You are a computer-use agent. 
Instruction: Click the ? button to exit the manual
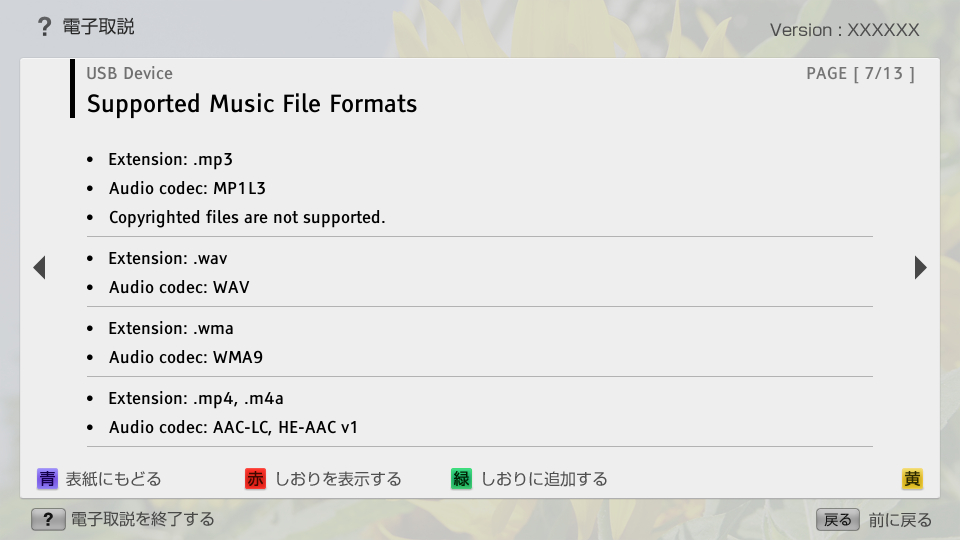pyautogui.click(x=48, y=519)
